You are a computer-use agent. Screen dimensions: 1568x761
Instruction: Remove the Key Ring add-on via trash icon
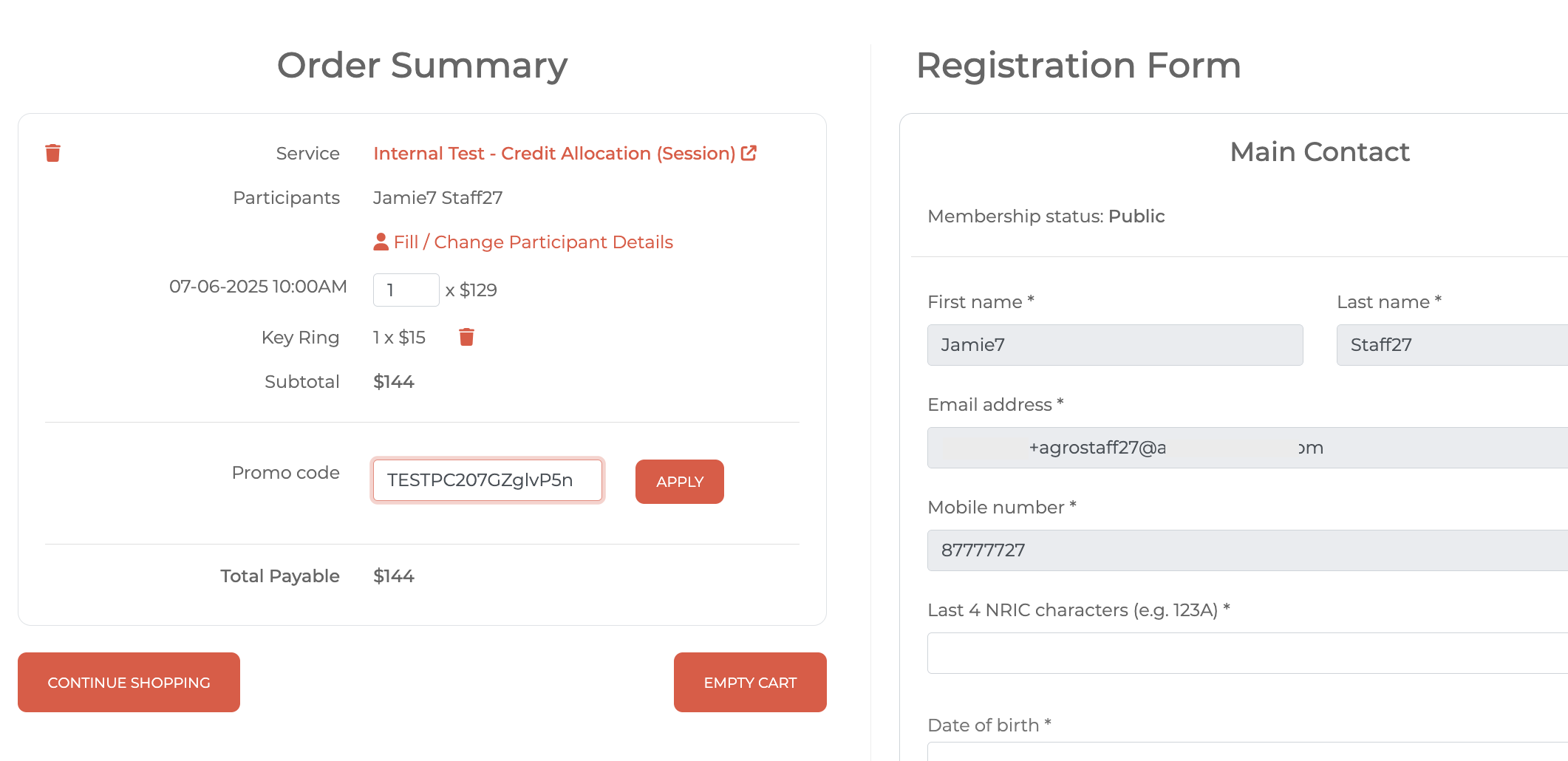point(466,337)
